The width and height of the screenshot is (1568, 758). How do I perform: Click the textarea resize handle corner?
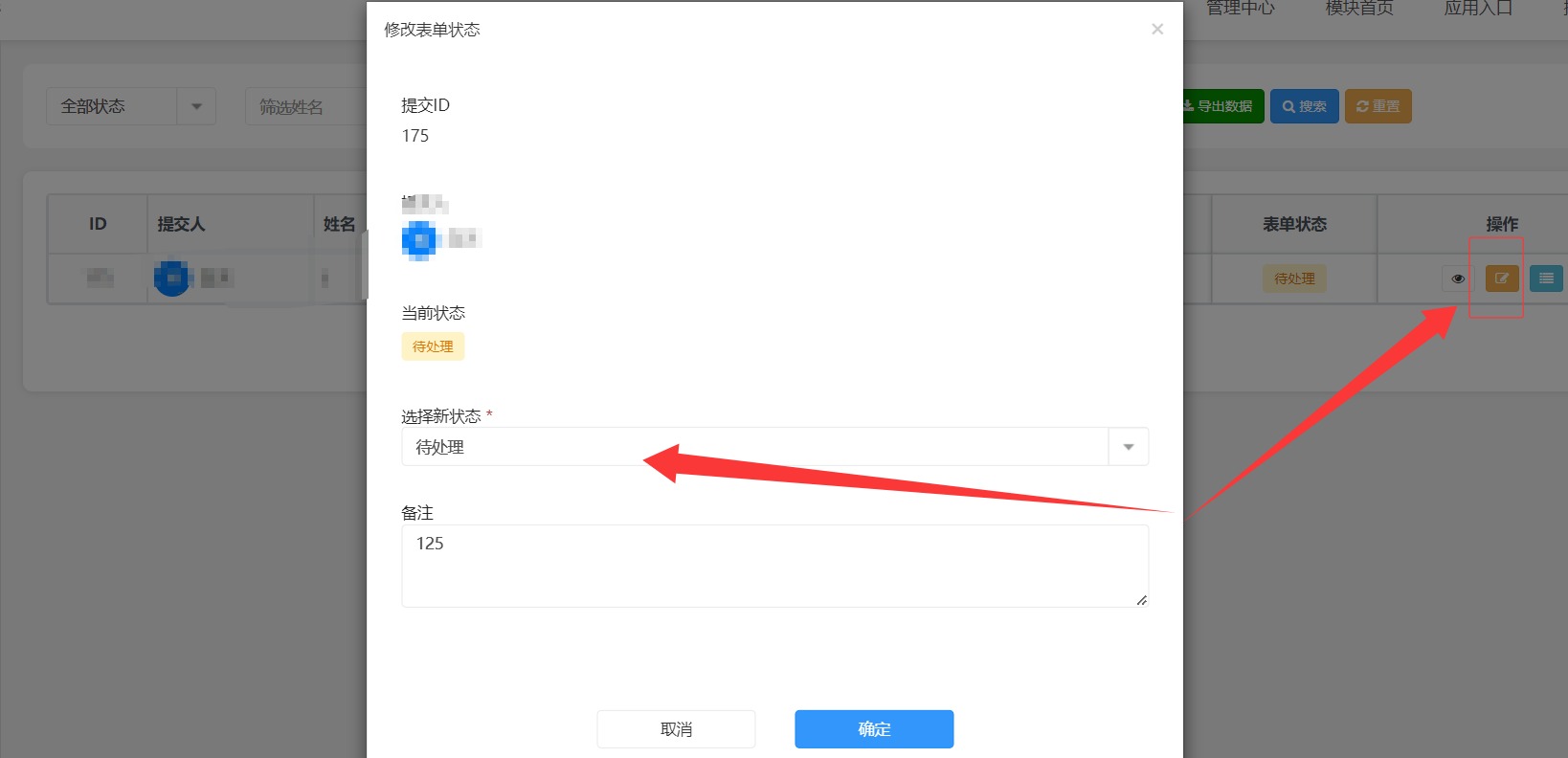(1141, 600)
